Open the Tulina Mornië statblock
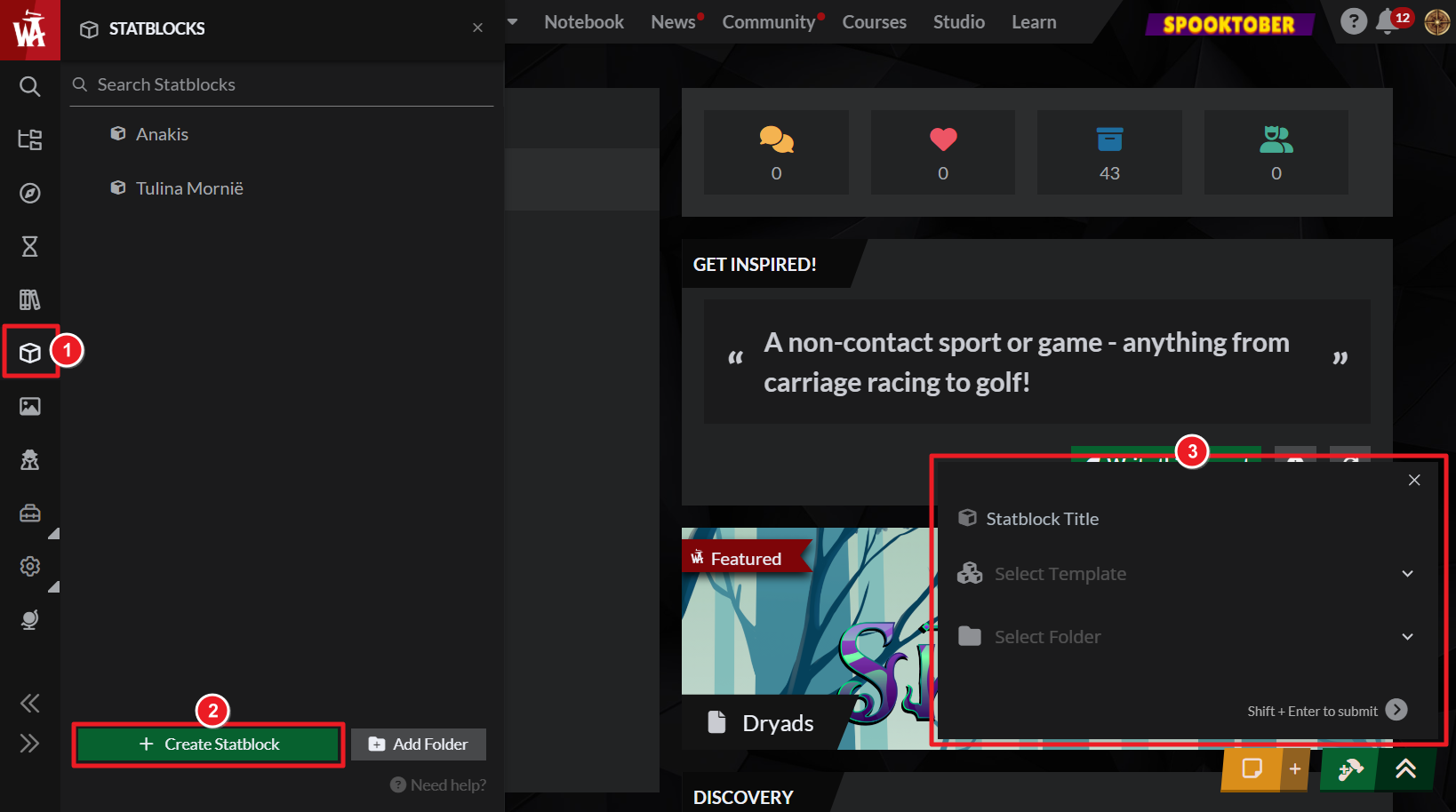 point(189,188)
